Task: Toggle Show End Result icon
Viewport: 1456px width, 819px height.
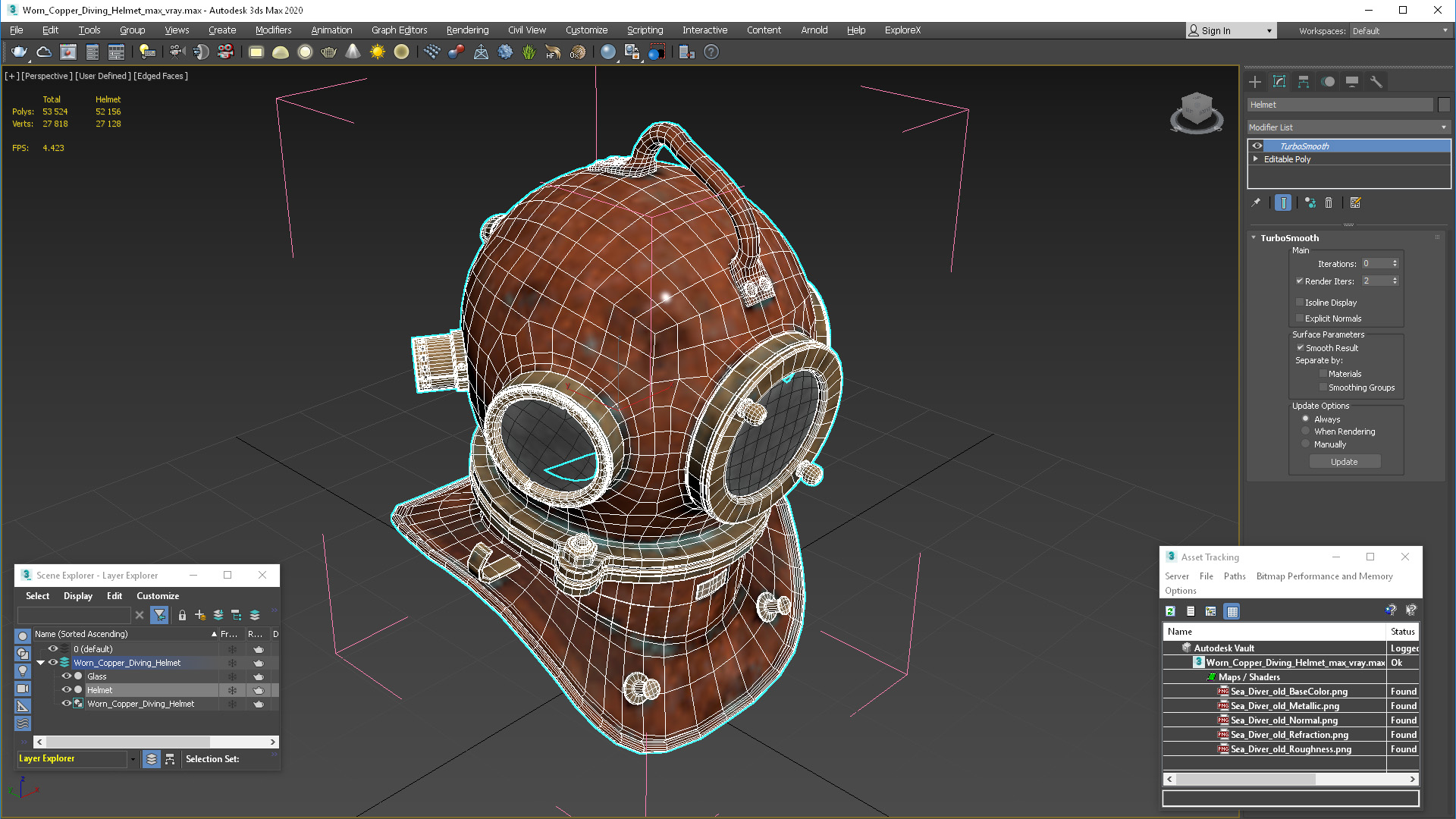Action: point(1283,202)
